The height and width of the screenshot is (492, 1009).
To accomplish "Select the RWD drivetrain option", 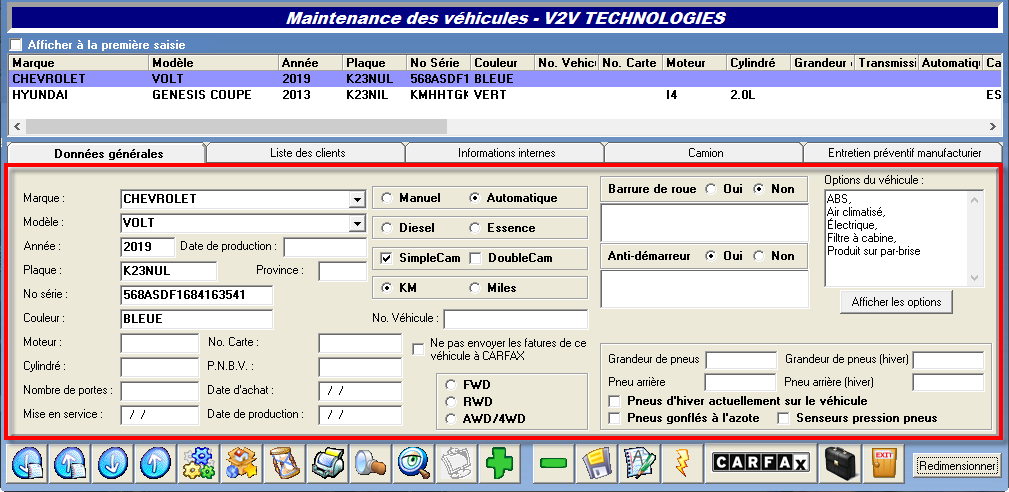I will click(x=451, y=402).
